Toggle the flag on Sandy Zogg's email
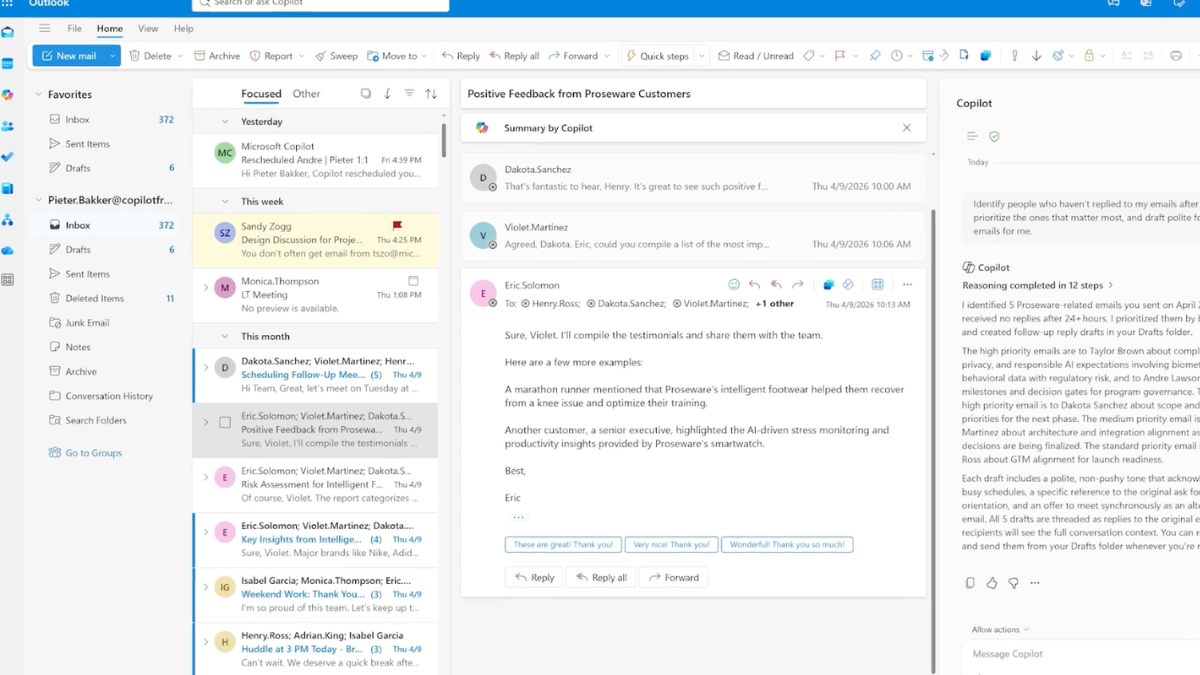 click(x=397, y=227)
